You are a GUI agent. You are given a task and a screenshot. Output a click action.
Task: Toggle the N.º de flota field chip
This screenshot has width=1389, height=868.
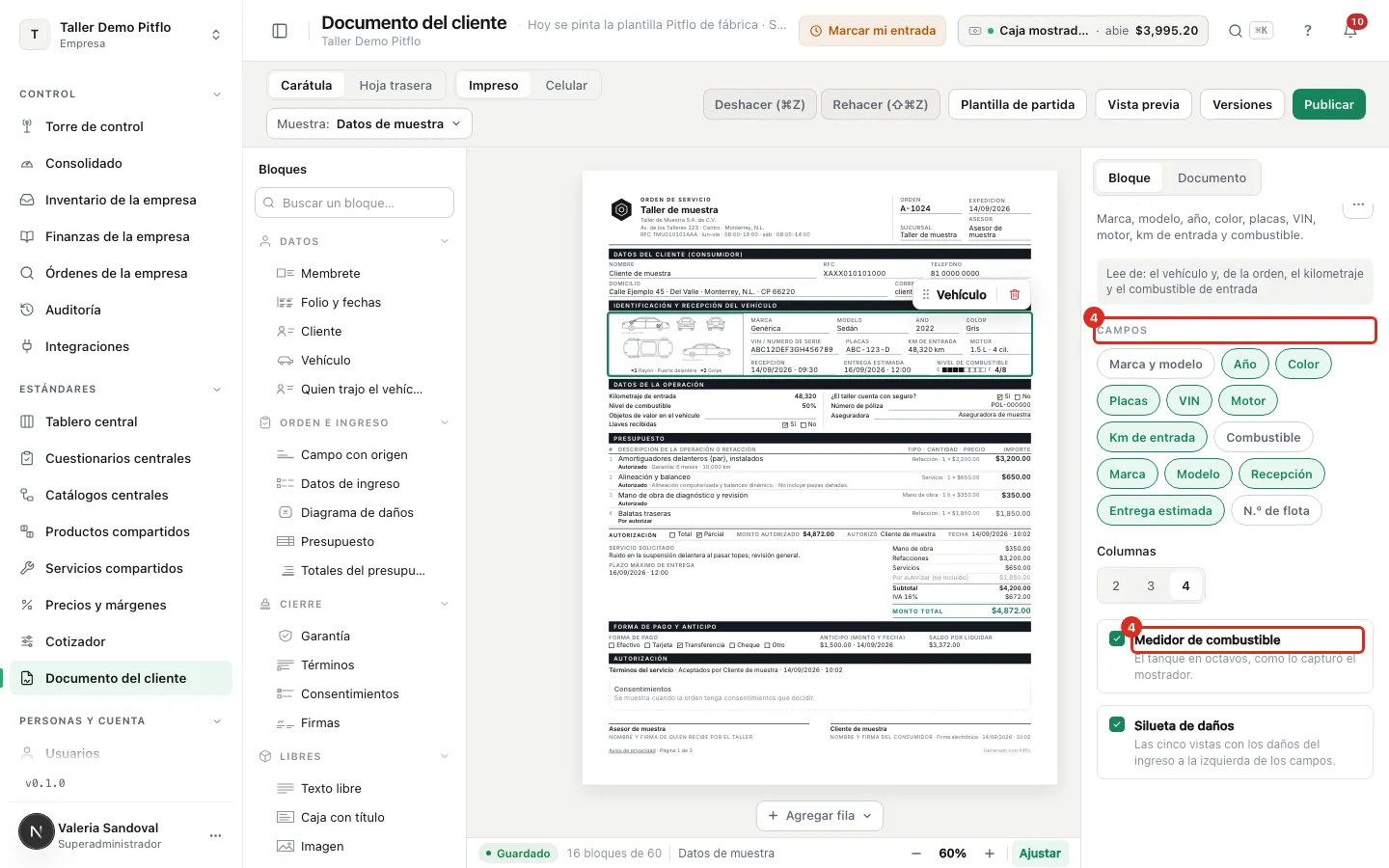pos(1276,510)
